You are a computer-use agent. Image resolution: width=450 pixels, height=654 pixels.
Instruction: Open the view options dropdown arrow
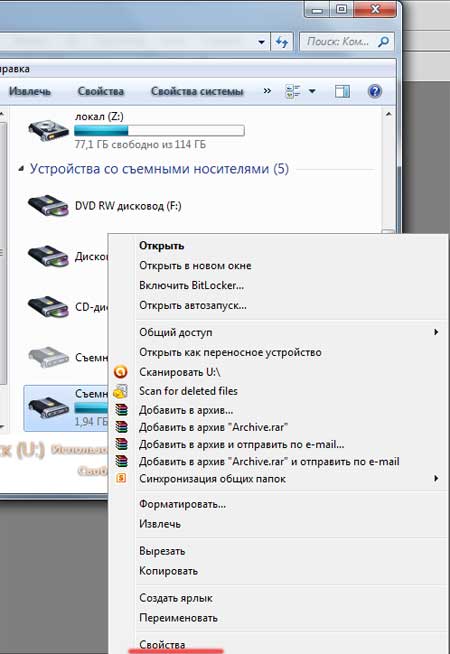point(312,91)
